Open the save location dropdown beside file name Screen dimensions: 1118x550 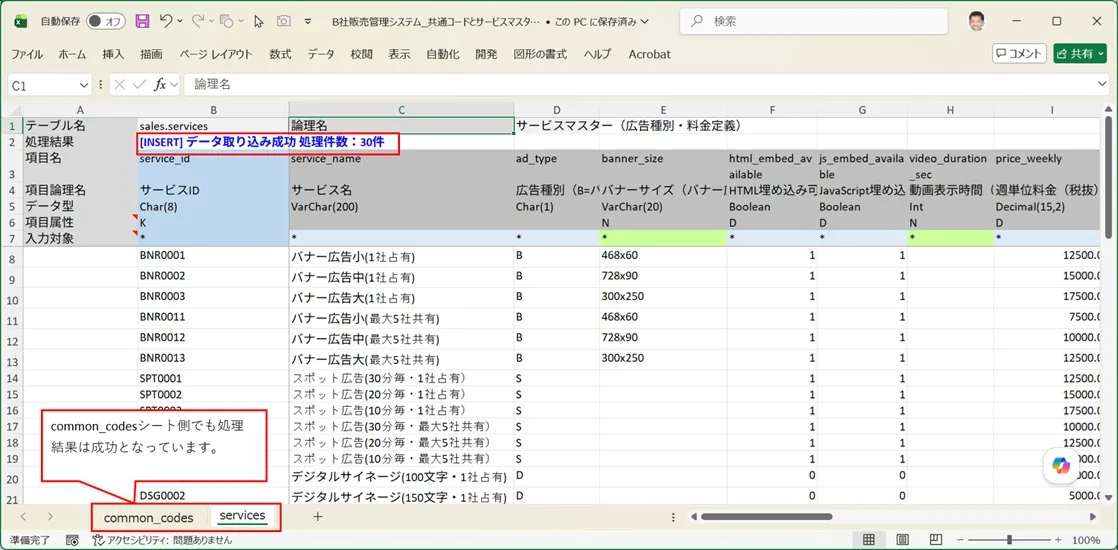tap(645, 21)
